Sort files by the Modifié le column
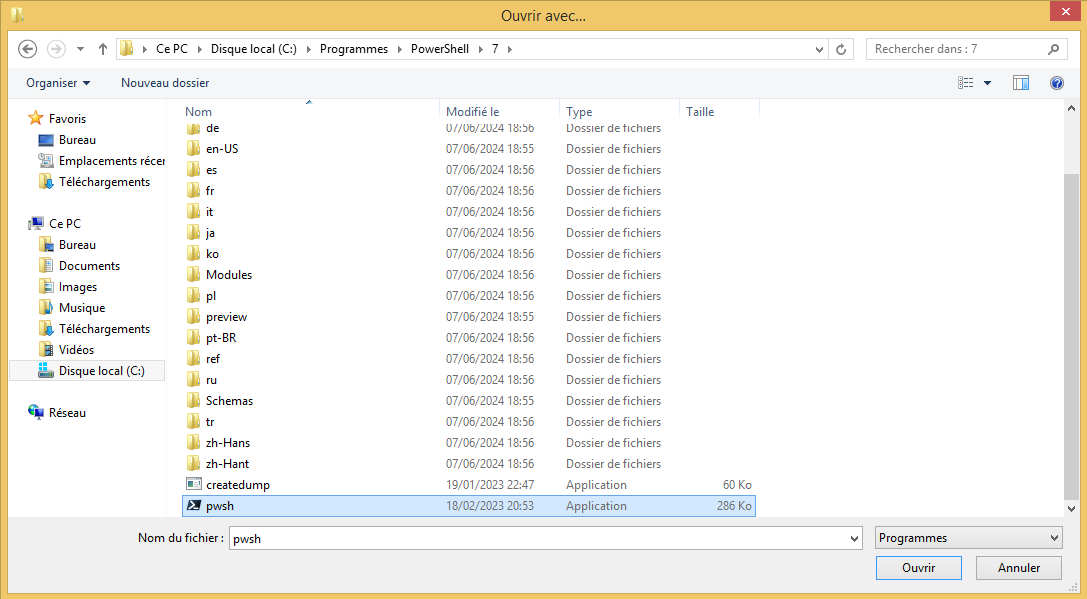 click(473, 112)
